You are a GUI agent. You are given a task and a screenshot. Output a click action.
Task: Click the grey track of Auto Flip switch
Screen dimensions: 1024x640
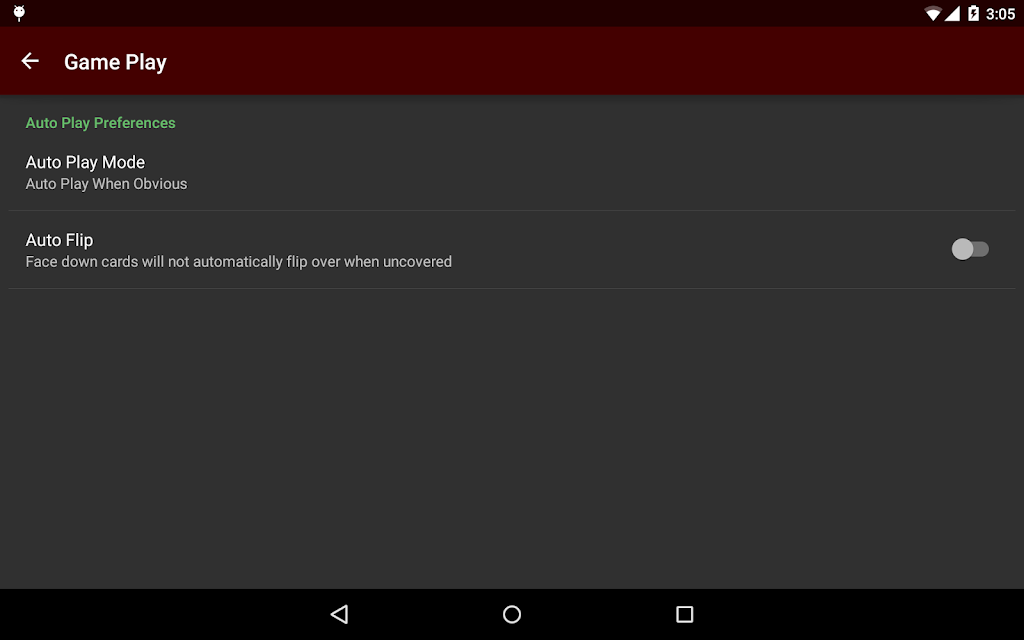pyautogui.click(x=982, y=249)
